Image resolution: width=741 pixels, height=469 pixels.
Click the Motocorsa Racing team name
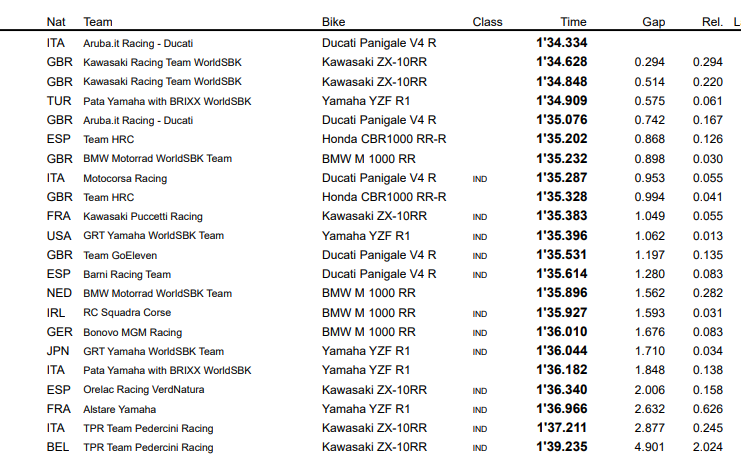(x=126, y=178)
